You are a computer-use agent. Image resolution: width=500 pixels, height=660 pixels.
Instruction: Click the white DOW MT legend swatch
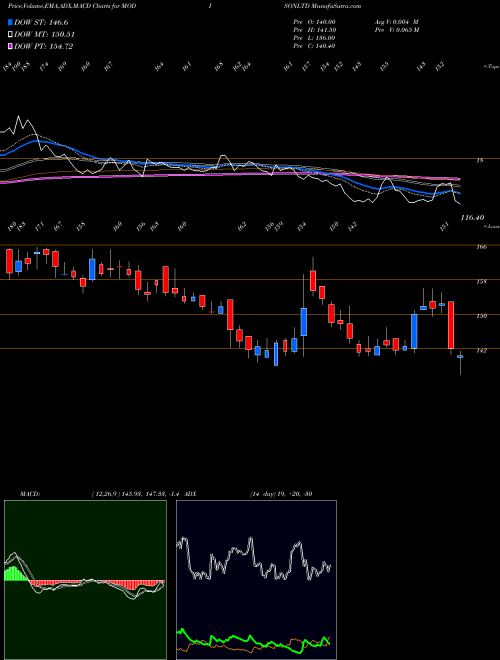tap(10, 34)
